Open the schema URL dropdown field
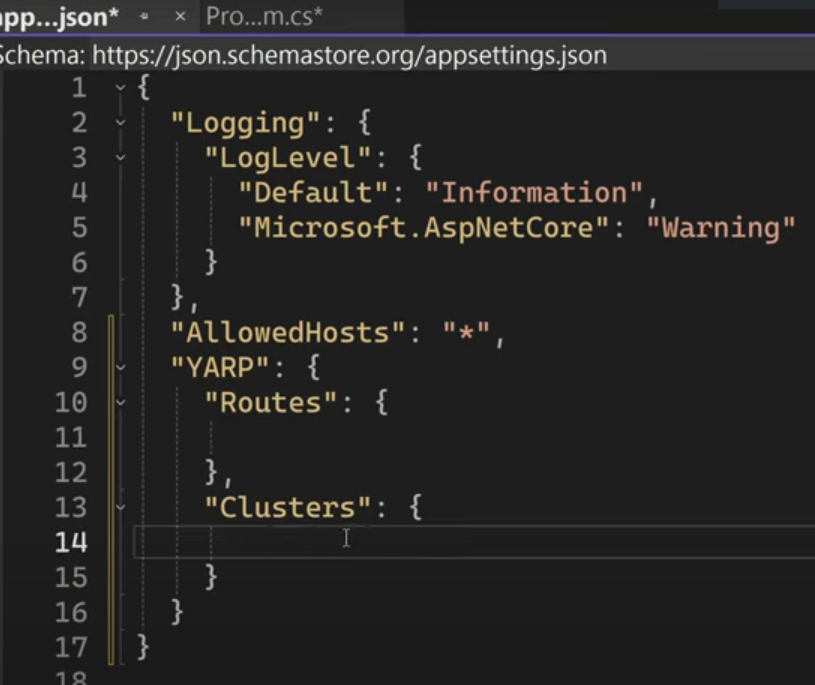815x685 pixels. (x=453, y=55)
